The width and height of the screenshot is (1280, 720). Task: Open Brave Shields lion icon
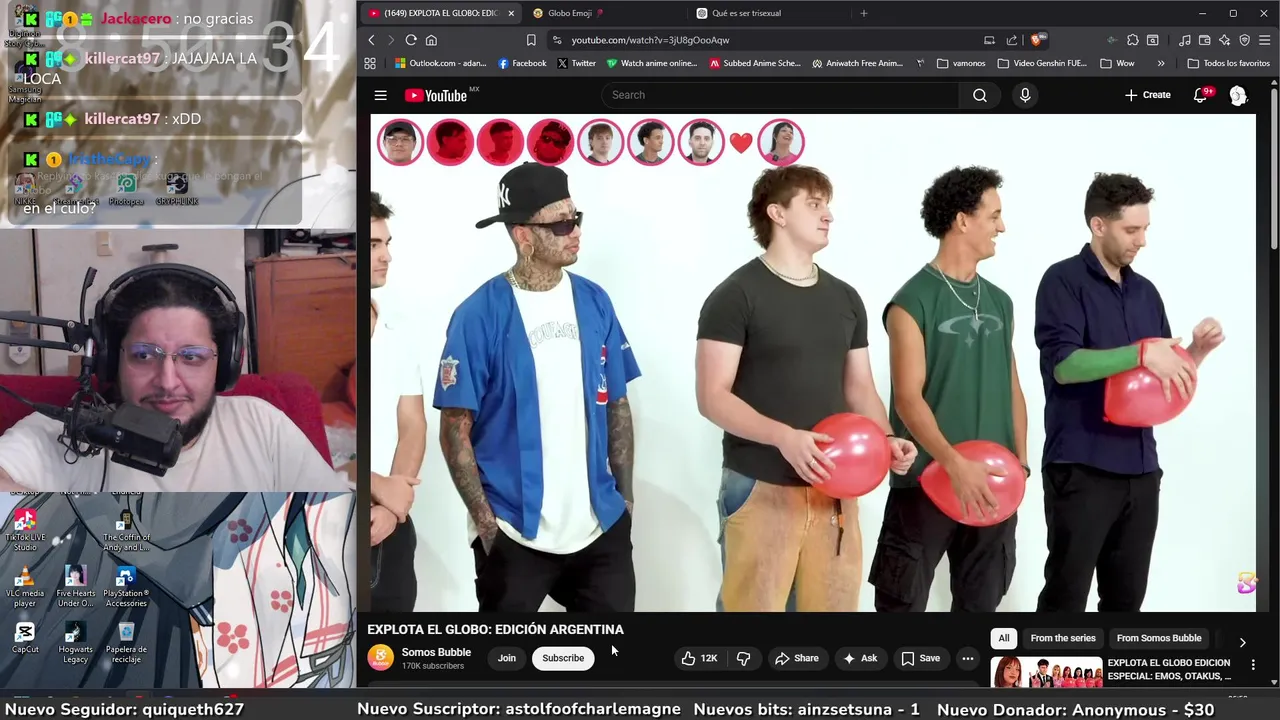[1037, 40]
